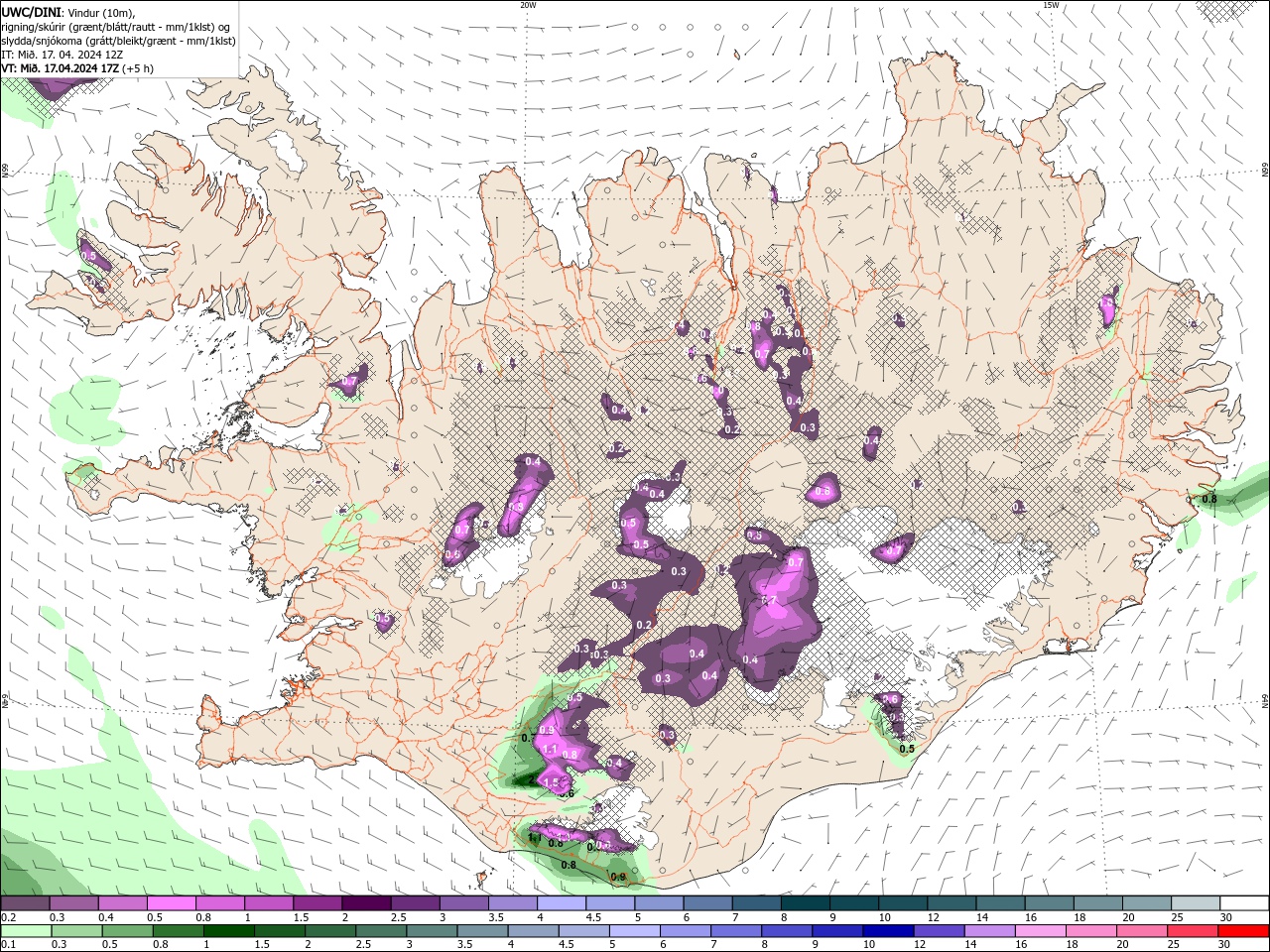Select the violet 12 rain legend swatch
The image size is (1270, 952).
coord(940,931)
